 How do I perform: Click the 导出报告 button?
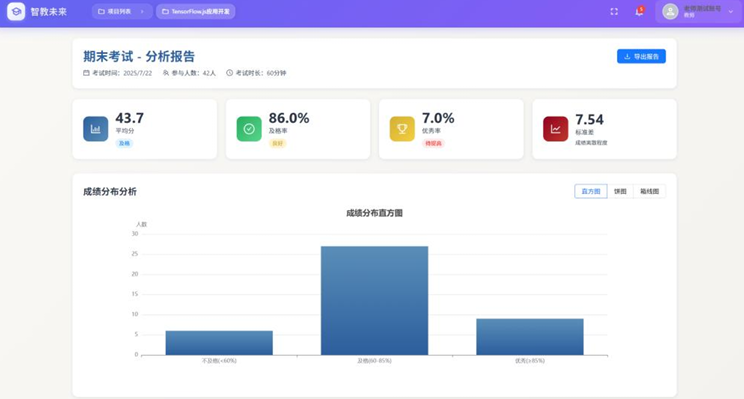[641, 56]
